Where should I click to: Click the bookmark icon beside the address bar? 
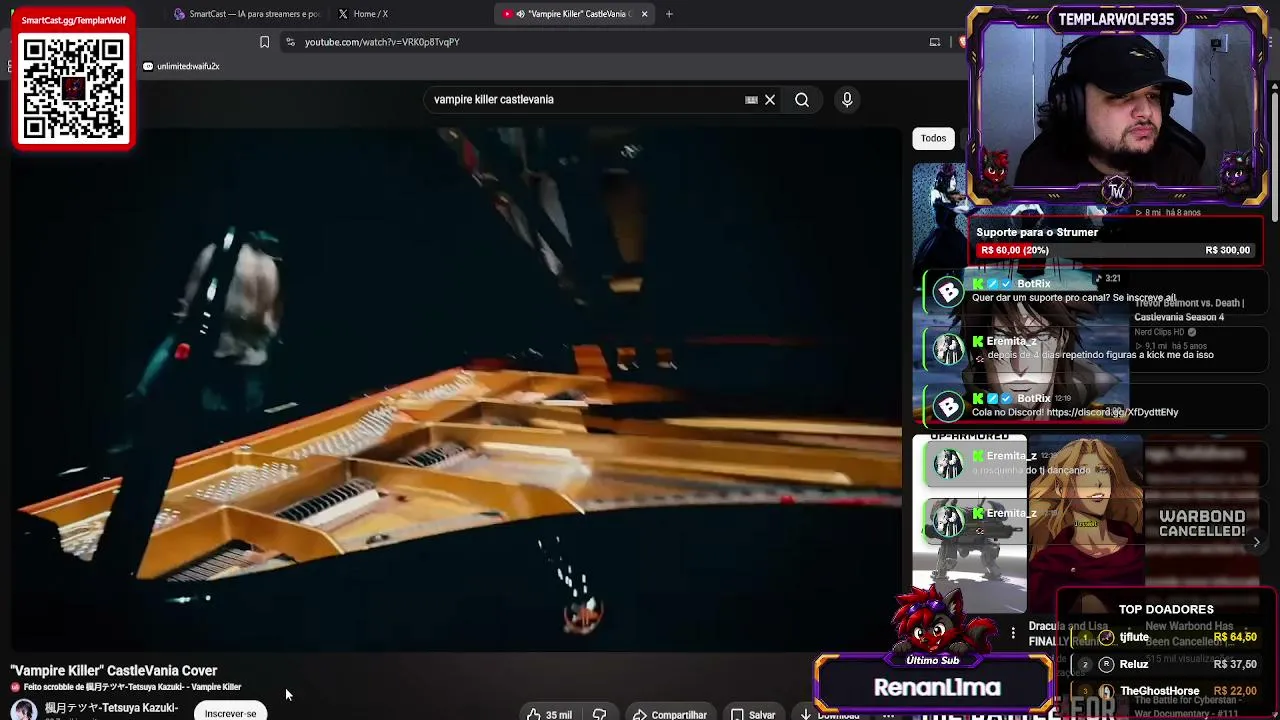click(264, 42)
